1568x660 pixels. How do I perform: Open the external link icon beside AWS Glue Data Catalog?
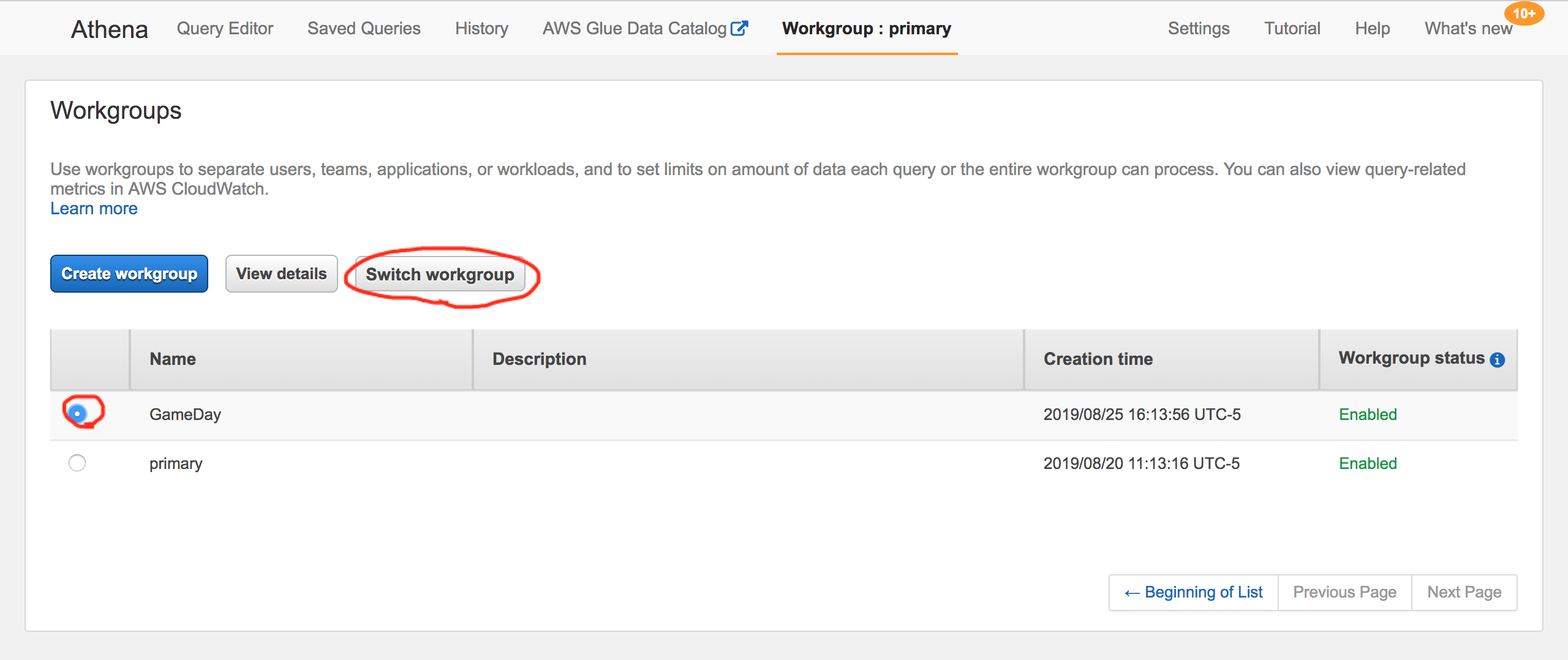740,28
